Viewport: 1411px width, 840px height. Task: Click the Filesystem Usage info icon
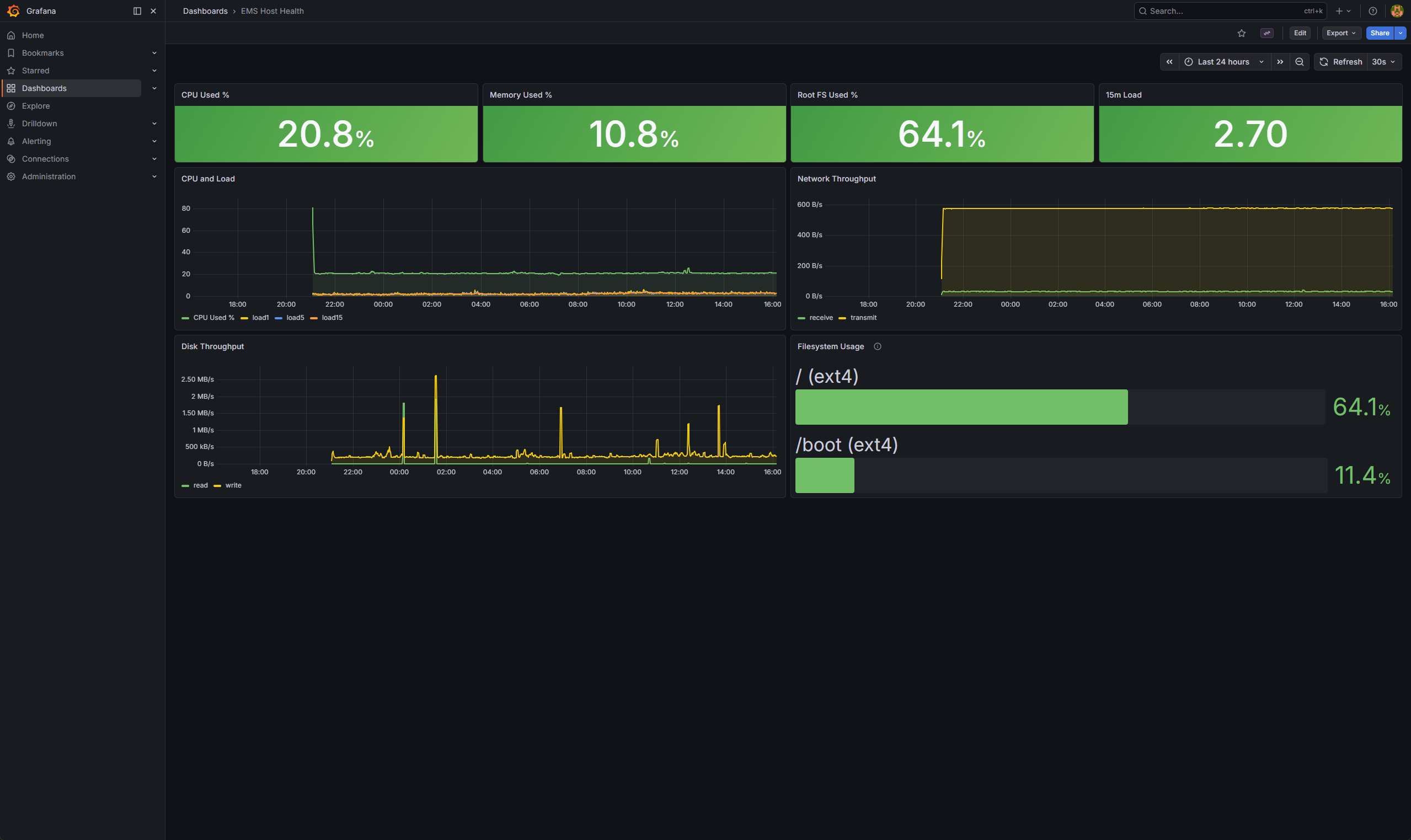click(877, 346)
